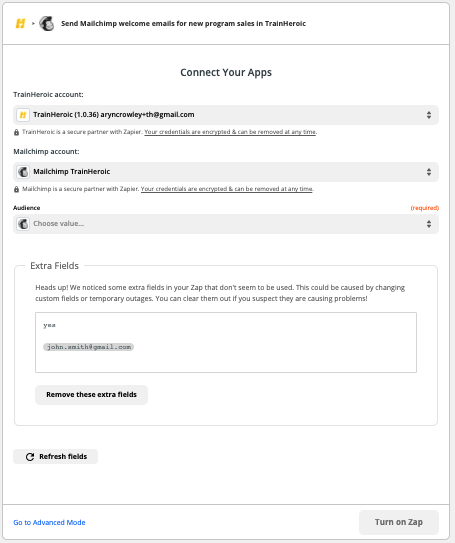The image size is (455, 543).
Task: Click the Refresh fields button
Action: [x=55, y=456]
